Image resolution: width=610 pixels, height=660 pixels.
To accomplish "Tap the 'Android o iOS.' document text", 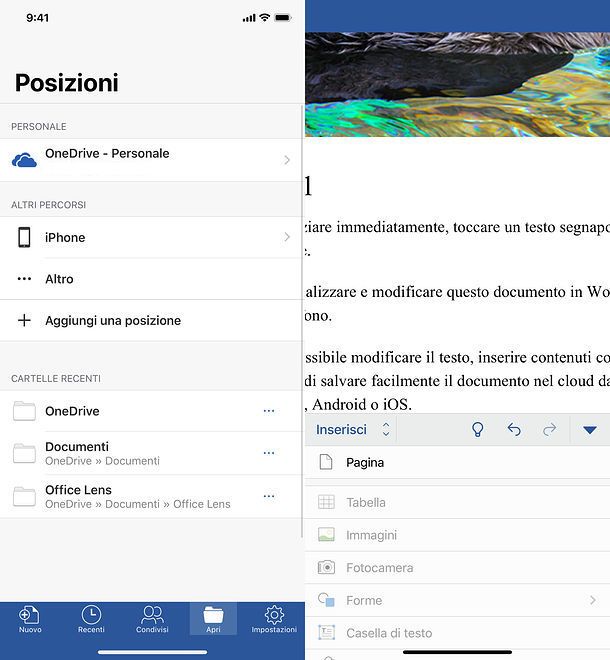I will [362, 405].
